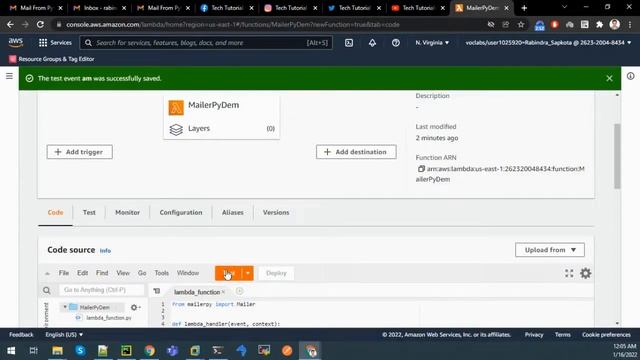The width and height of the screenshot is (640, 360).
Task: Open the Feedback link in footer
Action: 21,334
